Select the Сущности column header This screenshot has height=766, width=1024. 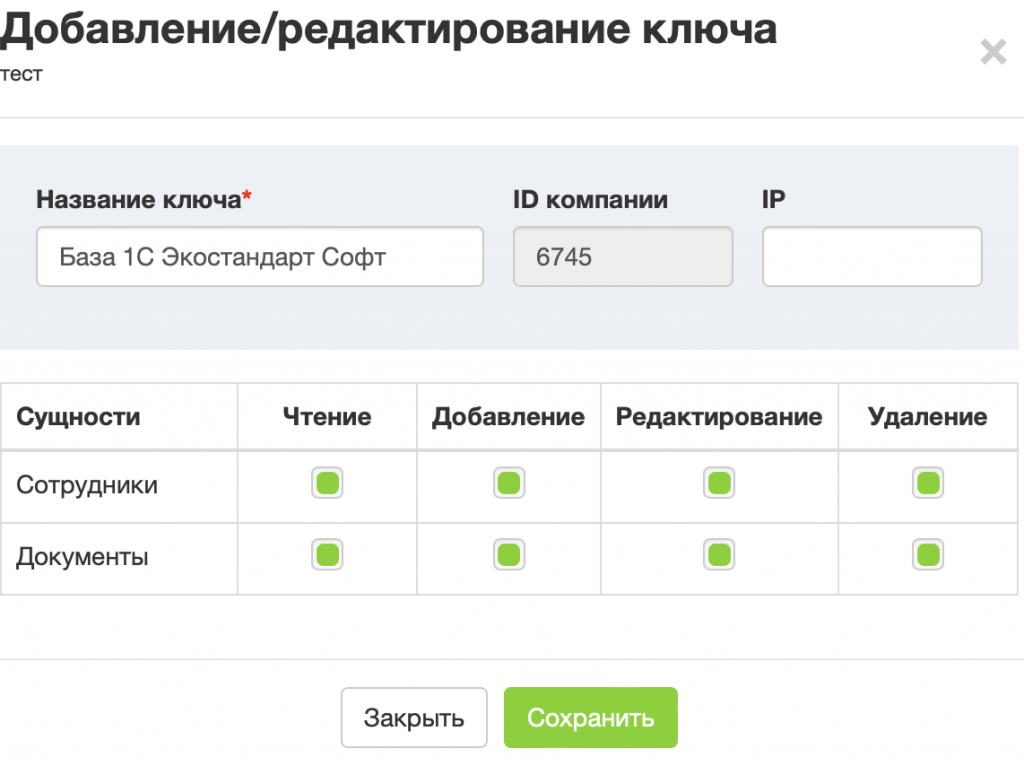click(x=78, y=417)
